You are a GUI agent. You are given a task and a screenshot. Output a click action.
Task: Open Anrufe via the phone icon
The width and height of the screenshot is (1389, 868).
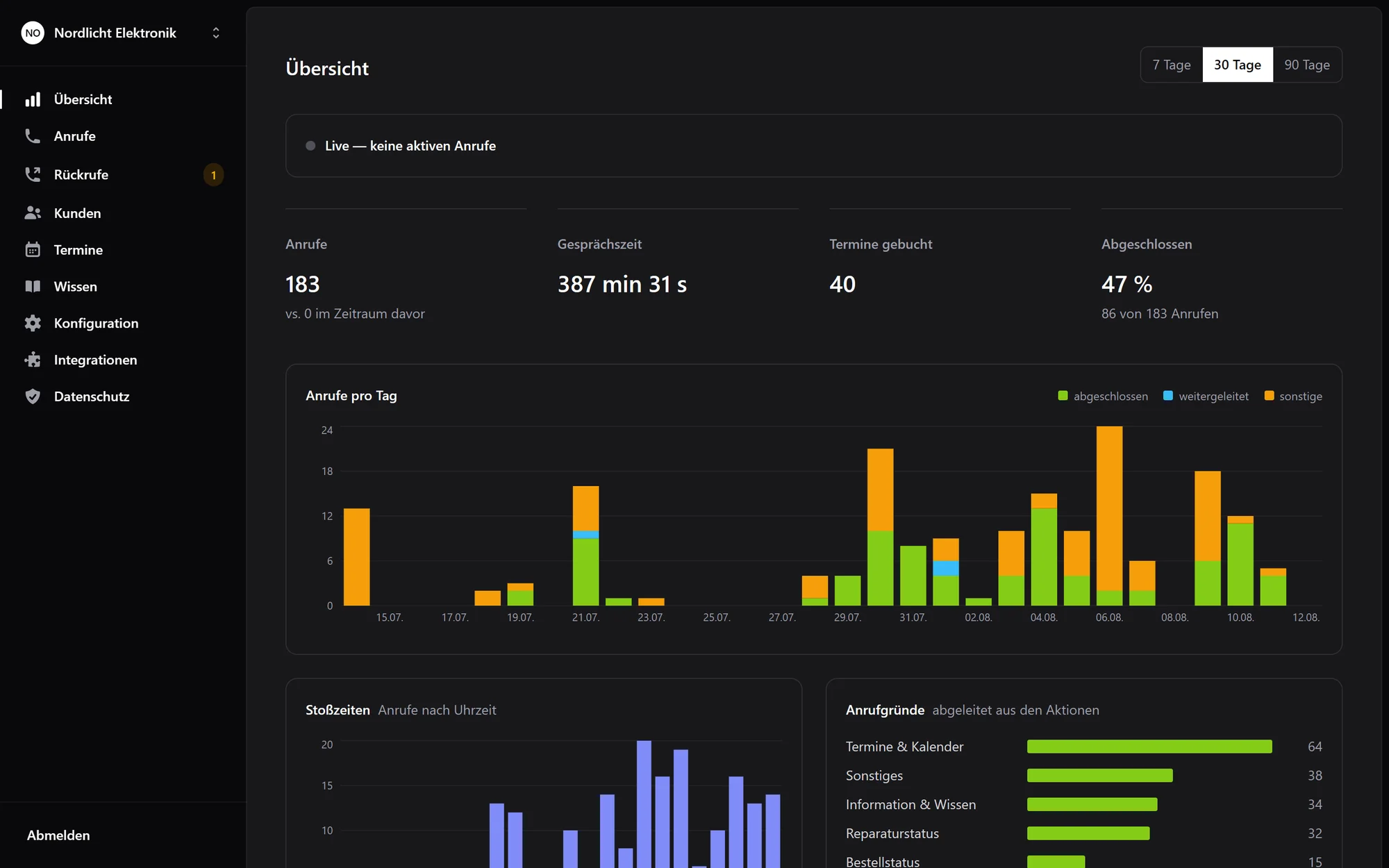pos(33,136)
